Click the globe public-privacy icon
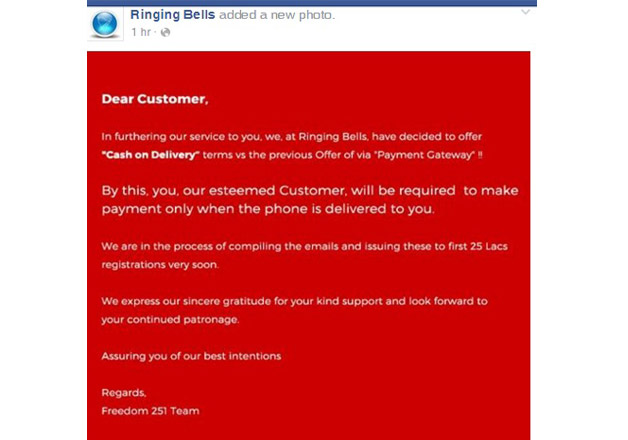The width and height of the screenshot is (628, 440). pos(165,32)
